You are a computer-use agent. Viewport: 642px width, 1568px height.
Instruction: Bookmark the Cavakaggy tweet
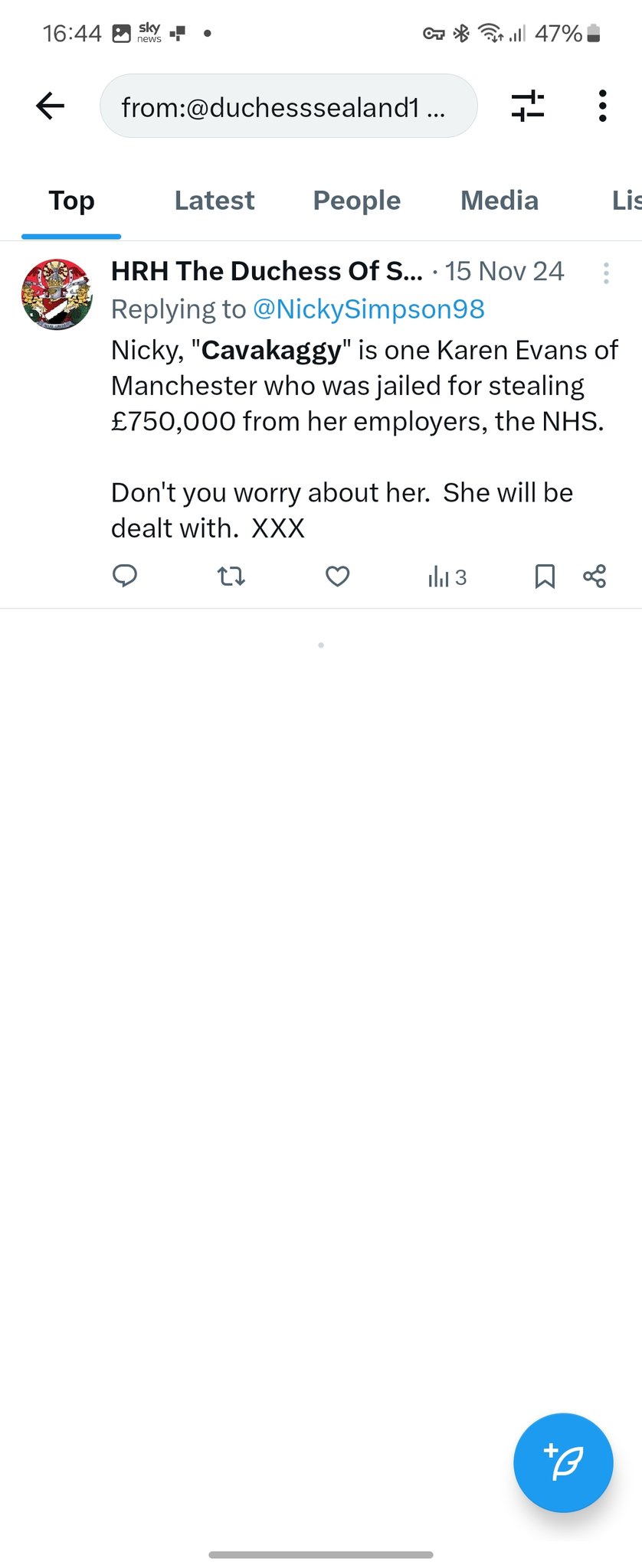pos(545,576)
